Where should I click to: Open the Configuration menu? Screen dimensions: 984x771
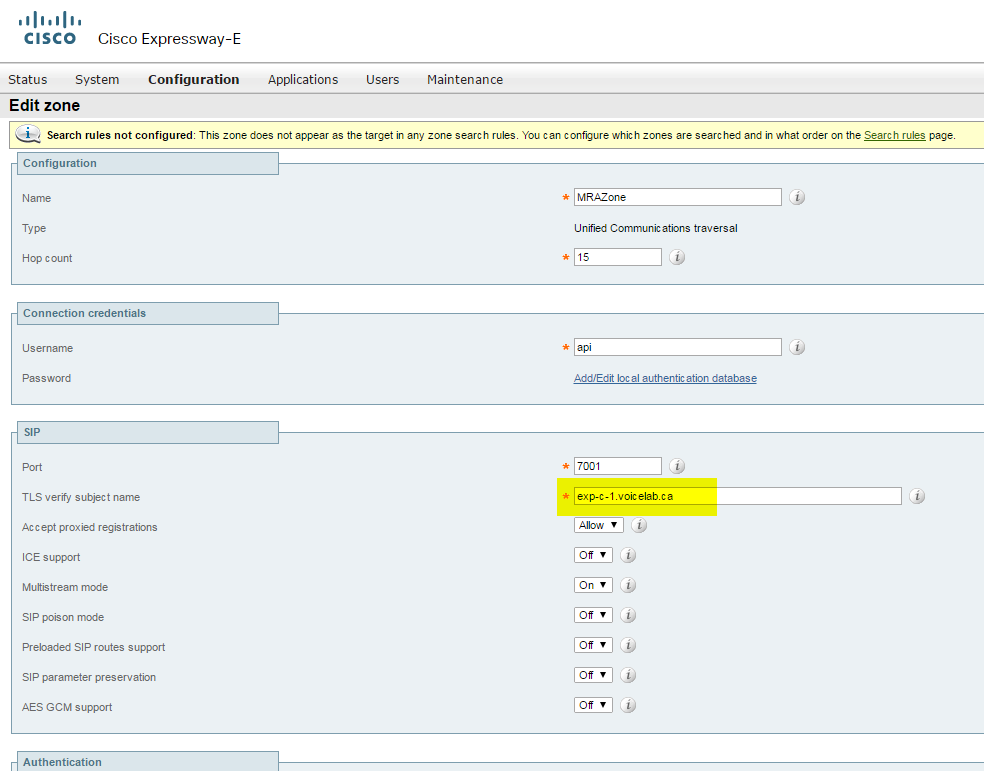pyautogui.click(x=193, y=80)
